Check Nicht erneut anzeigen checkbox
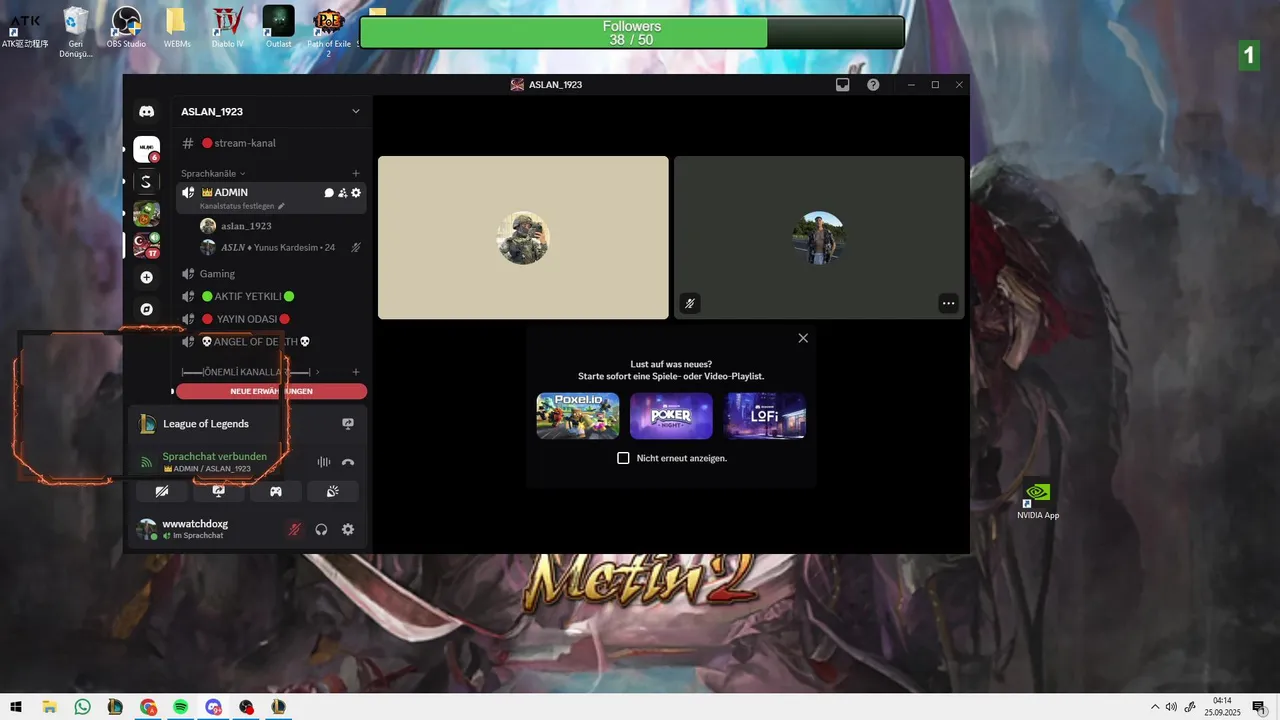Screen dimensions: 1280x720 click(623, 458)
